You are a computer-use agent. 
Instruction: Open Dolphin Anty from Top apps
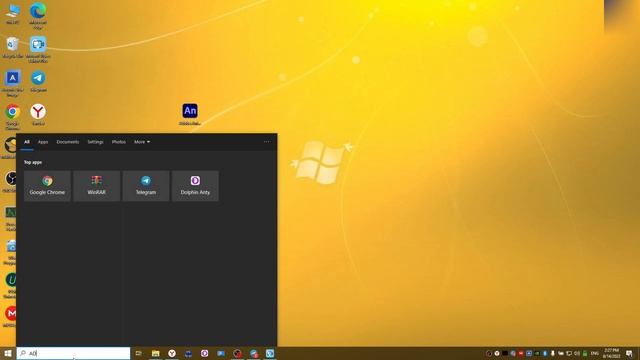point(195,186)
